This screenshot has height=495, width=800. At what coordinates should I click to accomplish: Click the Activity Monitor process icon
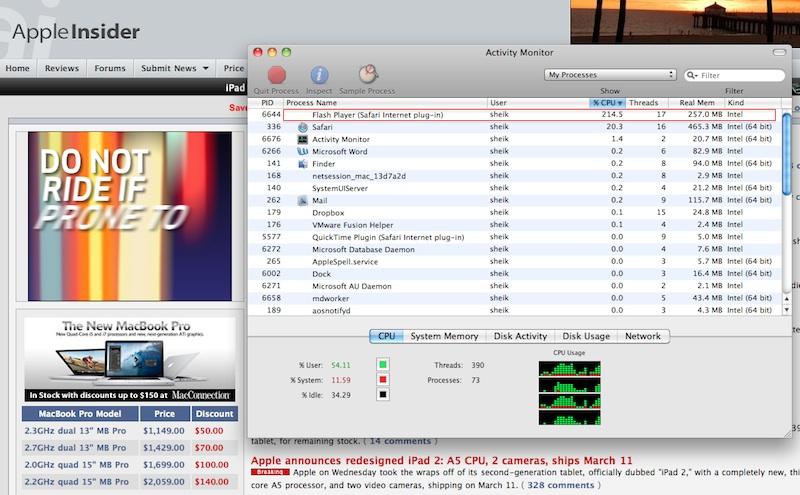coord(303,139)
